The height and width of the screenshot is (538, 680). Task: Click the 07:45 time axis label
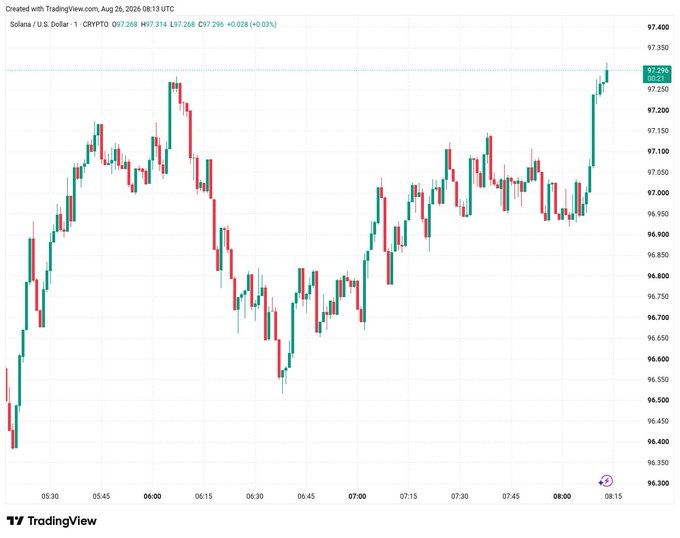click(x=510, y=496)
